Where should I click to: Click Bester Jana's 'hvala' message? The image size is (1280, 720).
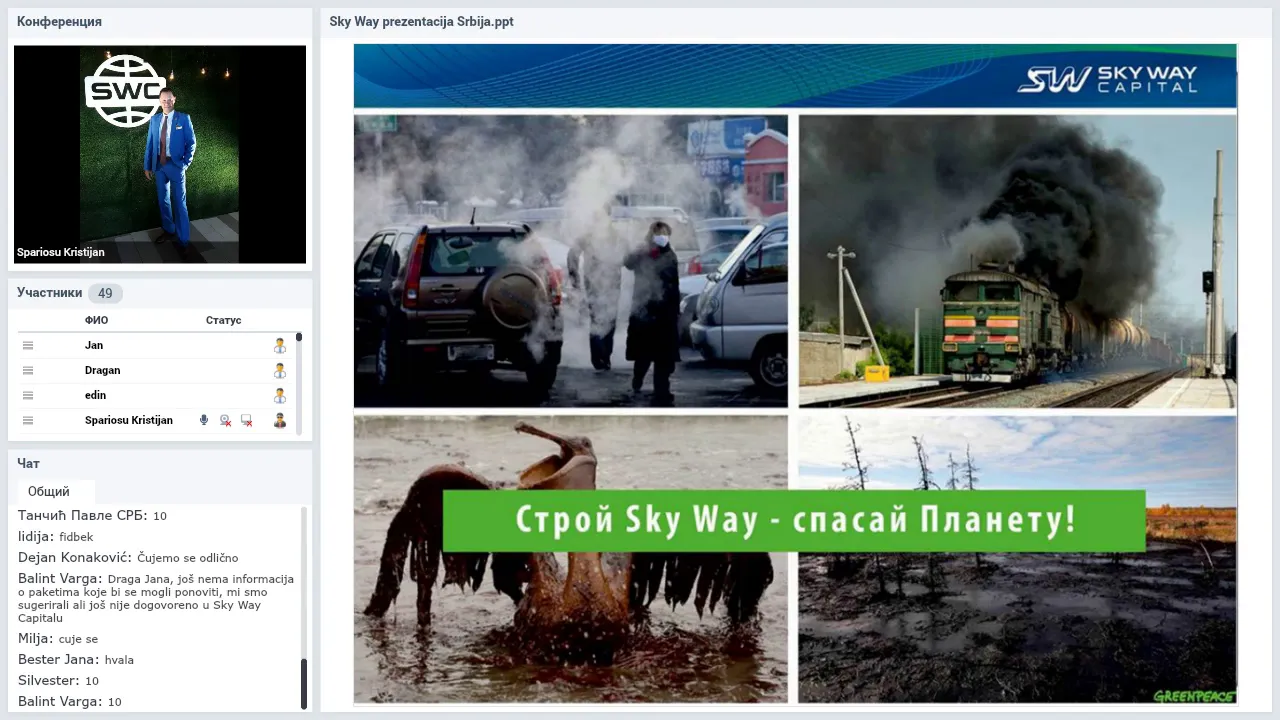pos(76,660)
